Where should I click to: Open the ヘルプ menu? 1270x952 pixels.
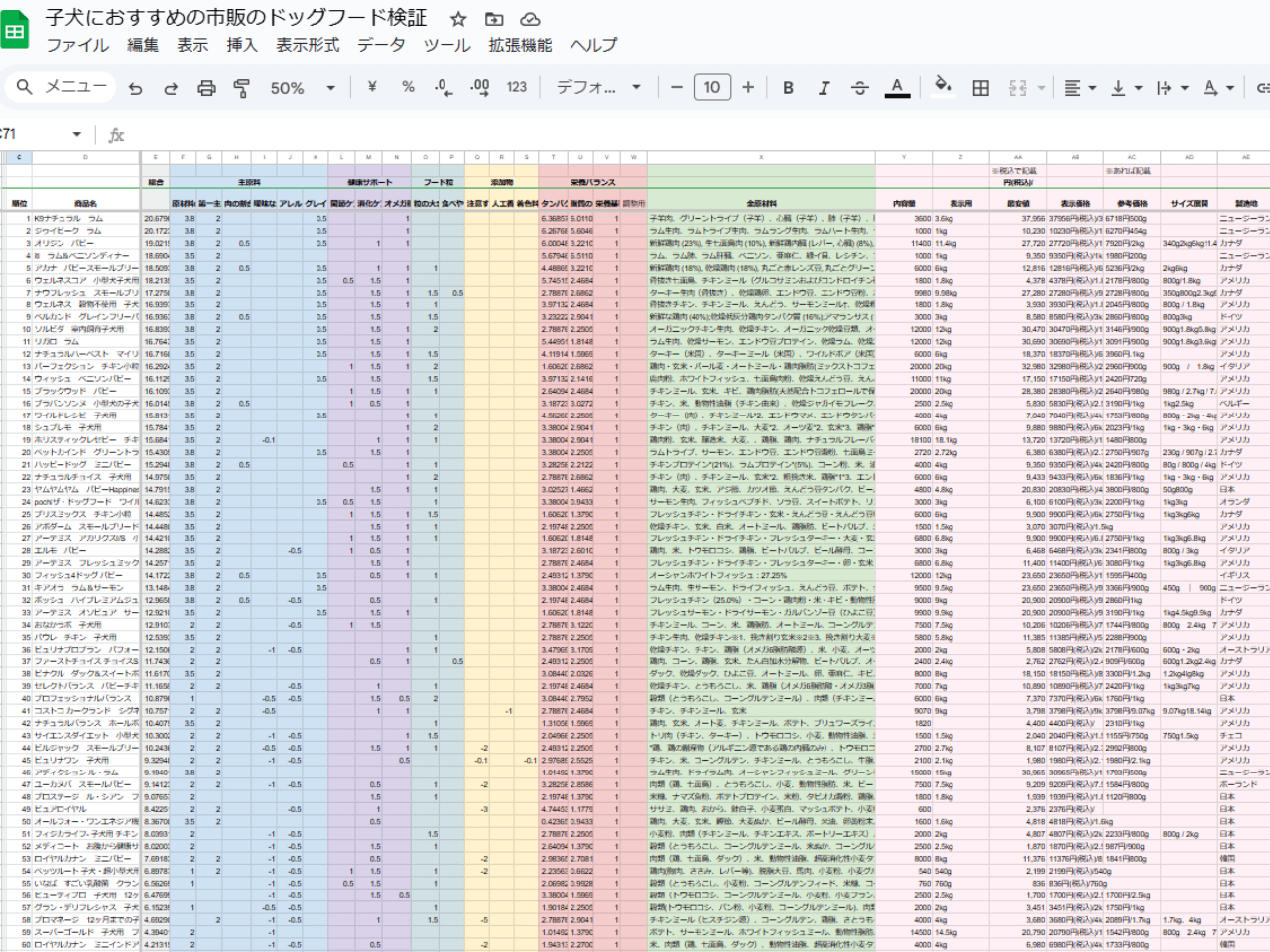point(593,45)
